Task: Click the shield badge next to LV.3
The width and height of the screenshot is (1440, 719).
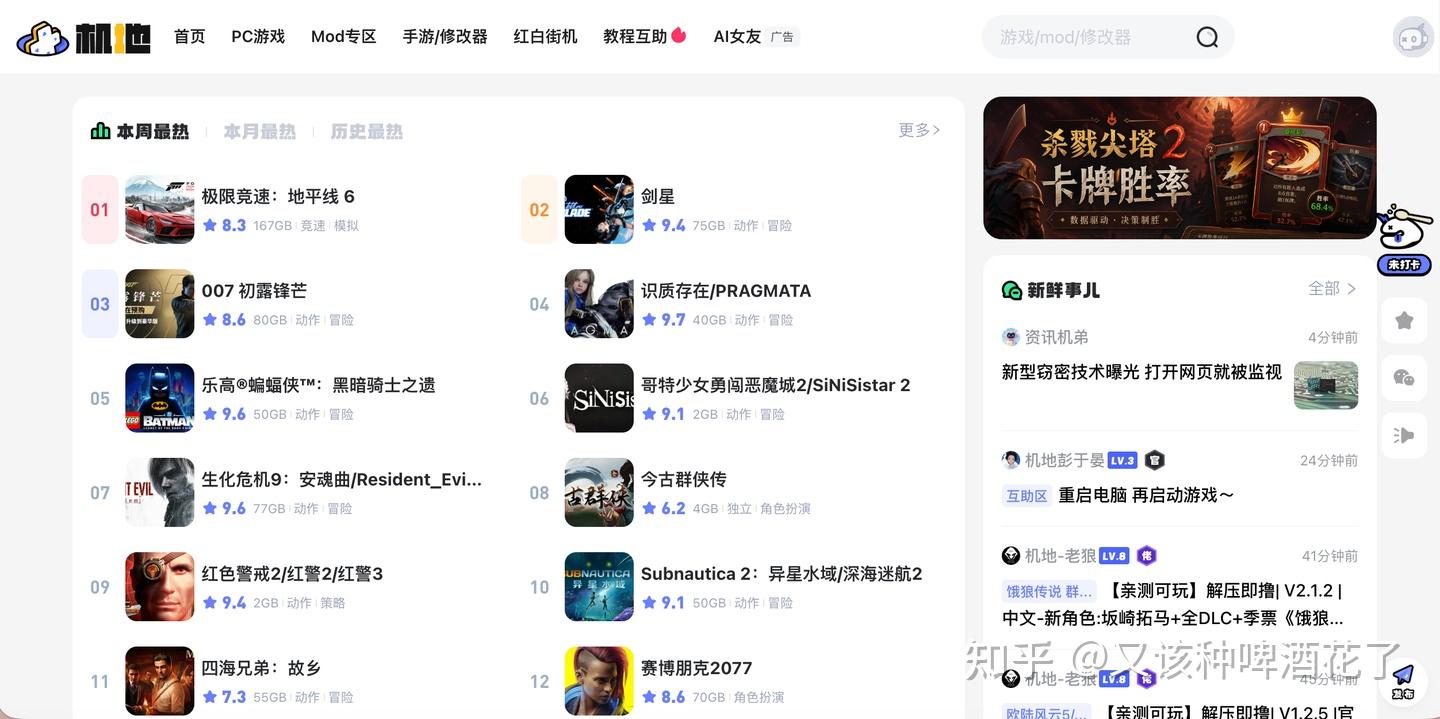Action: [x=1154, y=460]
